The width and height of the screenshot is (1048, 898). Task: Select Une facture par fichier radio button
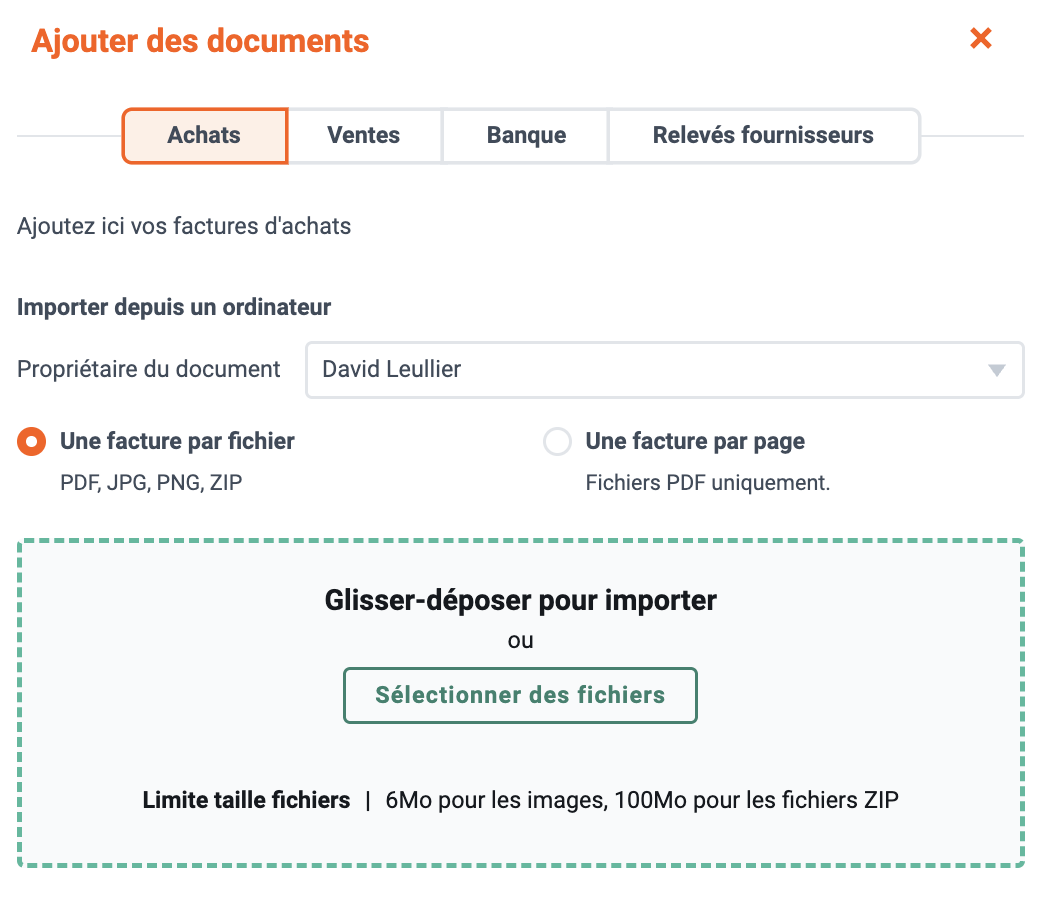pyautogui.click(x=31, y=442)
